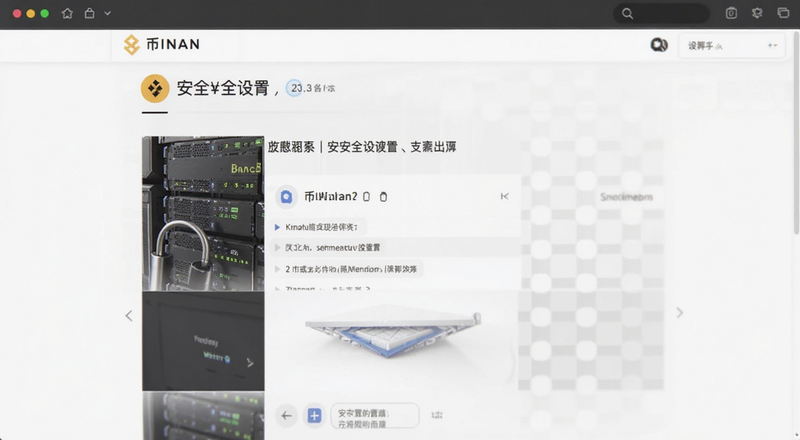Viewport: 800px width, 440px height.
Task: Open the server rack padlock thumbnail
Action: 203,213
